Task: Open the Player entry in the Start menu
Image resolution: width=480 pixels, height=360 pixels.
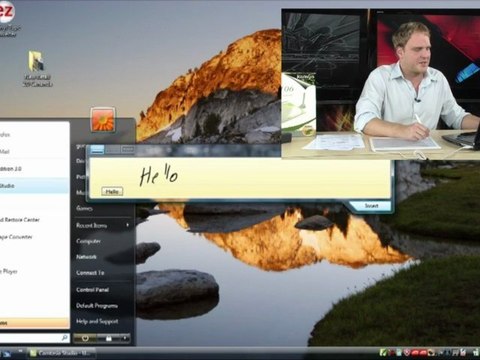Action: tap(35, 272)
